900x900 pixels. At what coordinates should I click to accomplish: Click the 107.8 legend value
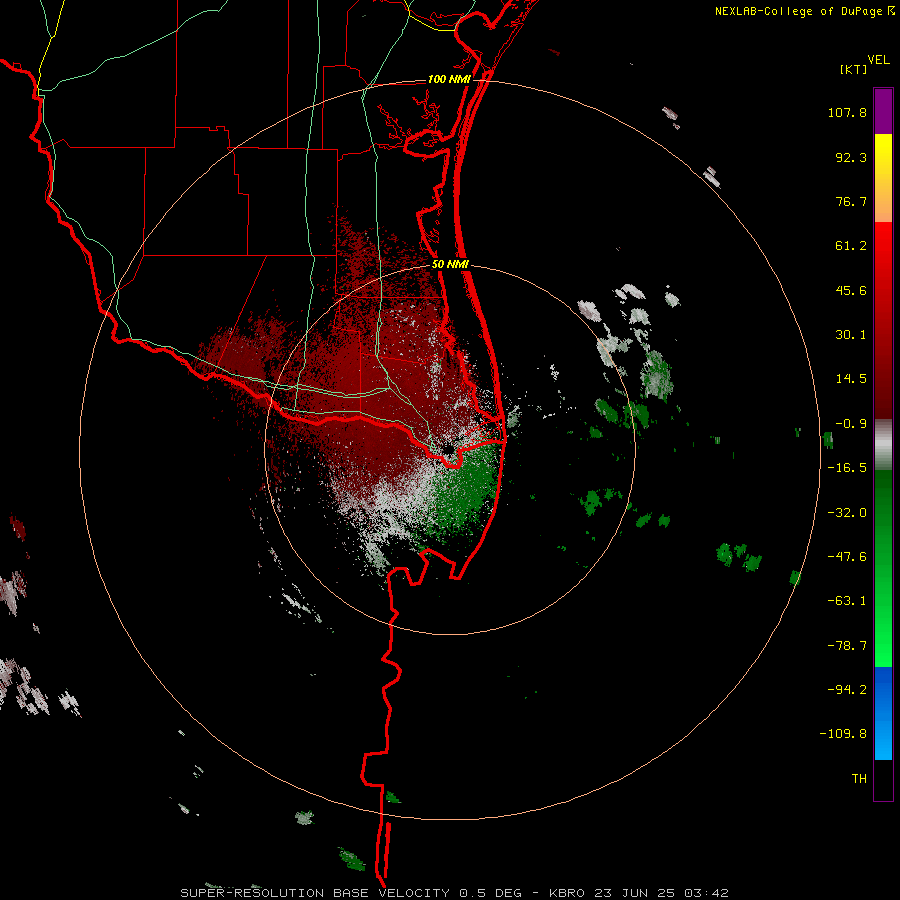click(847, 112)
